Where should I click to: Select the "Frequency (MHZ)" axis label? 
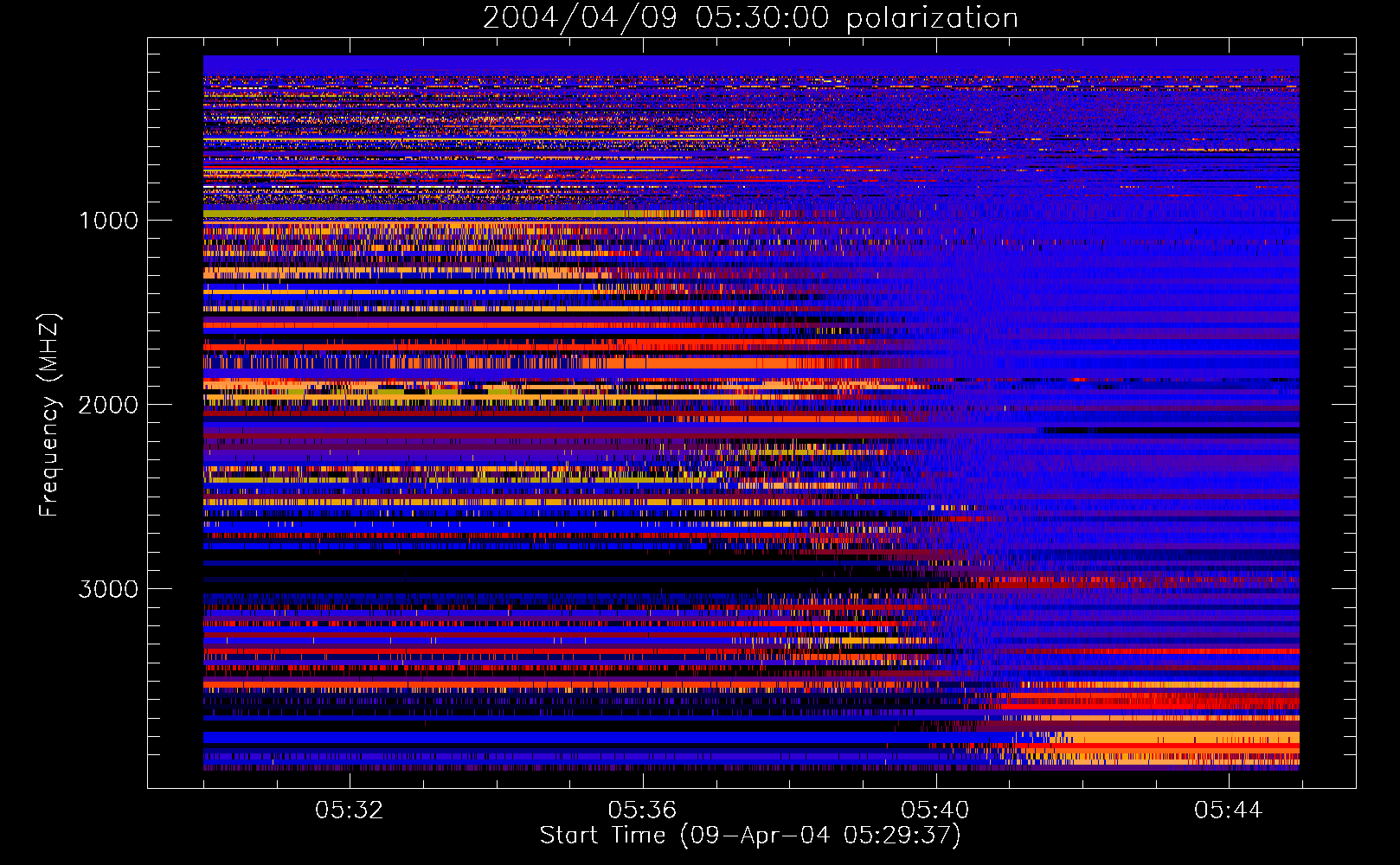click(x=49, y=416)
